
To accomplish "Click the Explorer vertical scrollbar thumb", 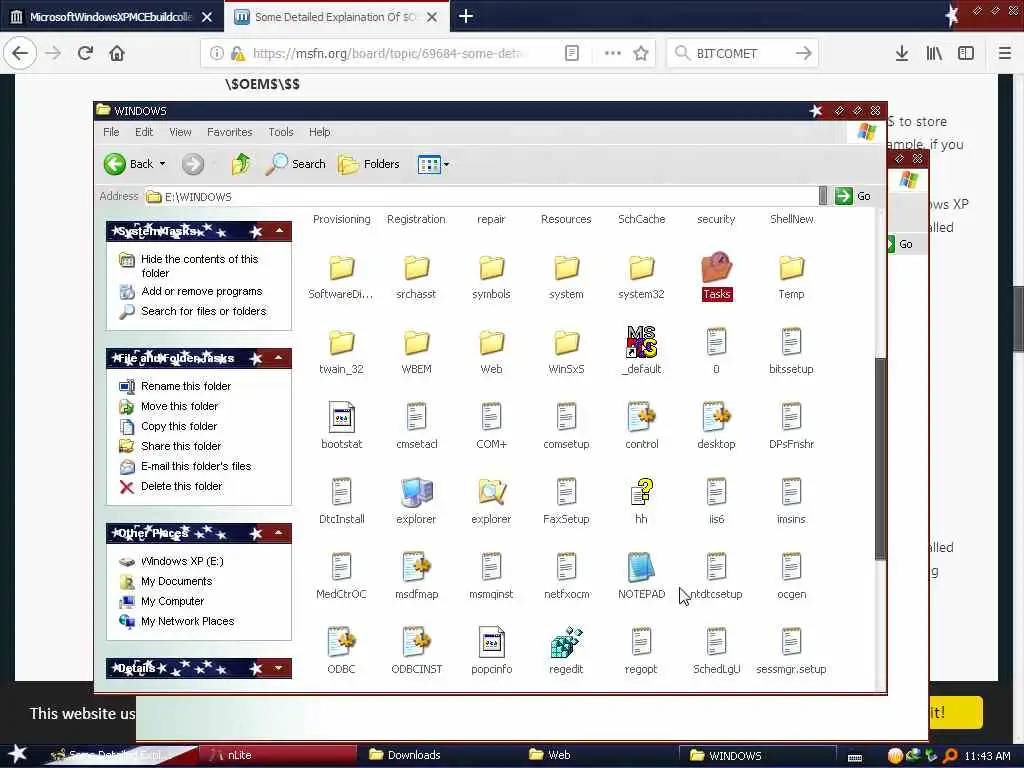I will tap(880, 458).
